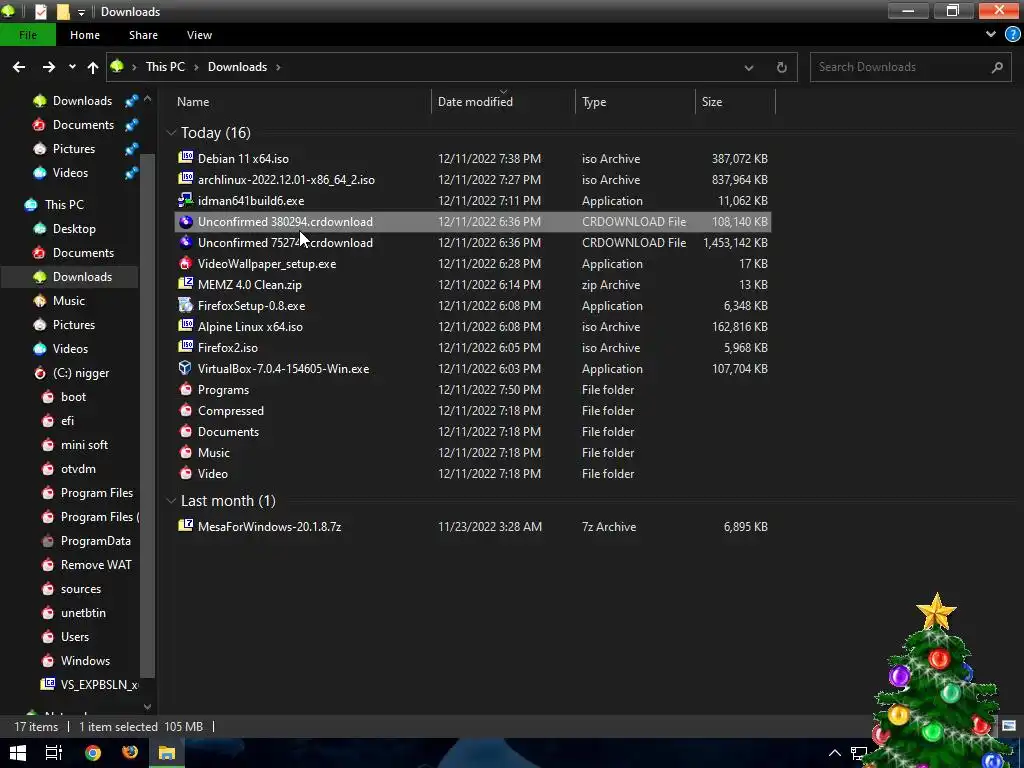Select the Video folder row

coord(472,473)
